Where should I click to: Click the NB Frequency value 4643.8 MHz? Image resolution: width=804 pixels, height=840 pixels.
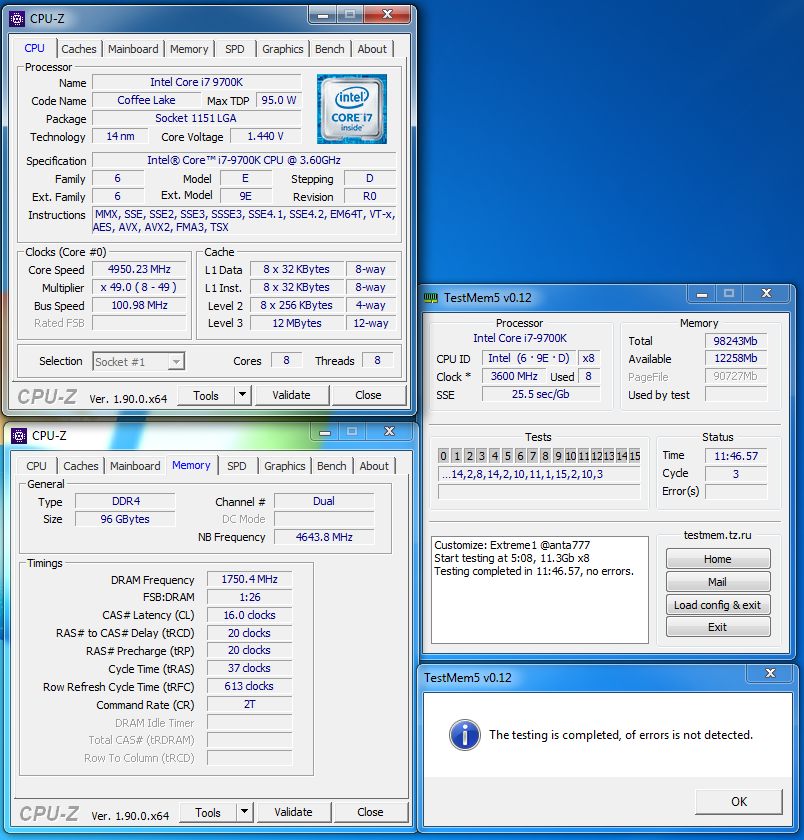pos(324,537)
